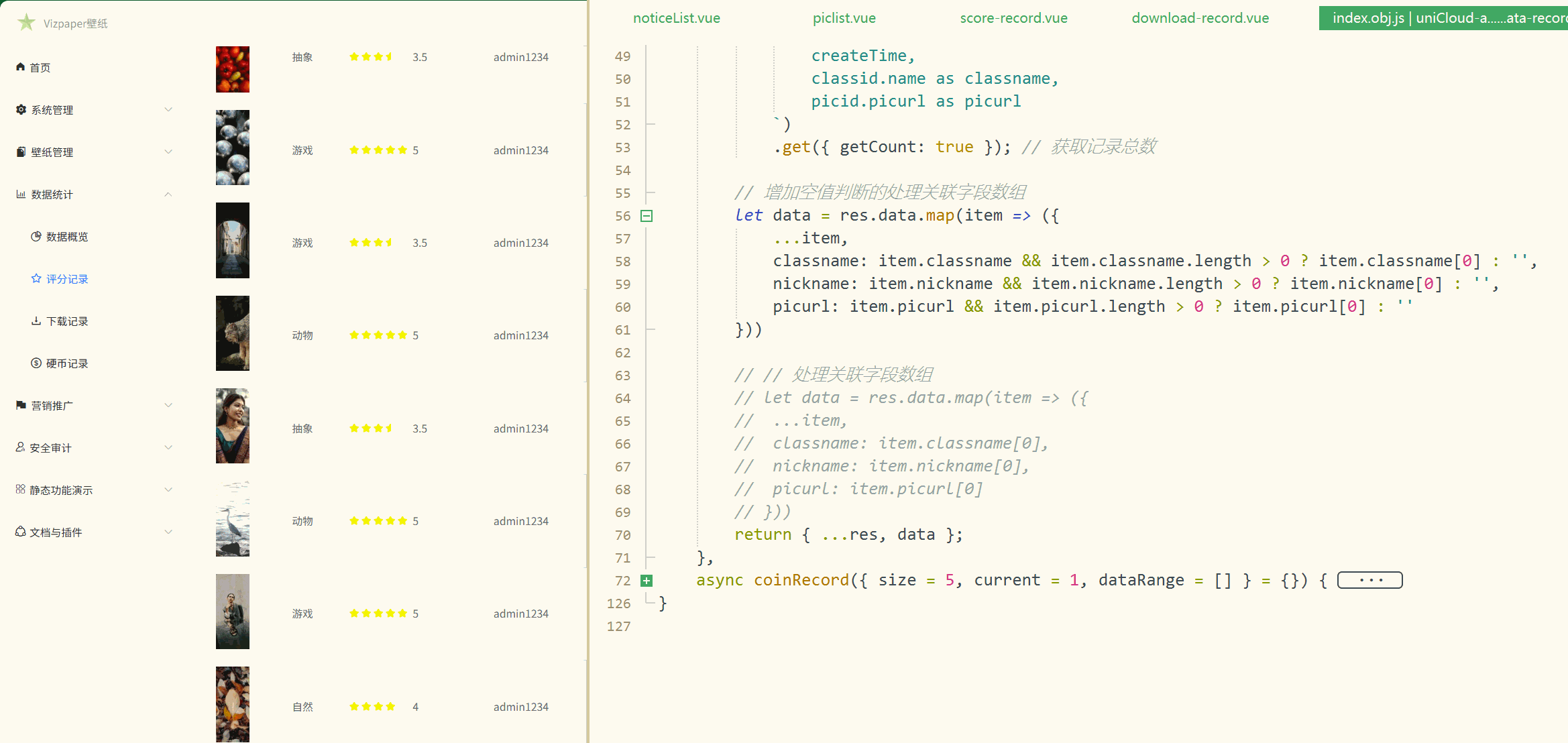
Task: Click the star icon for 评分记录
Action: pos(36,278)
